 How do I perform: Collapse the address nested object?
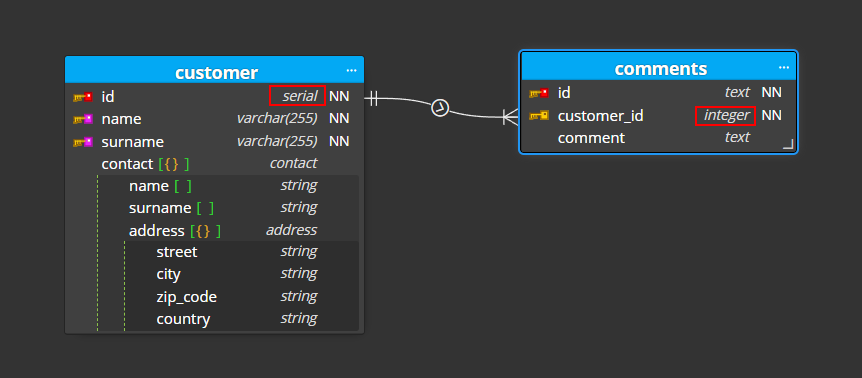point(206,231)
